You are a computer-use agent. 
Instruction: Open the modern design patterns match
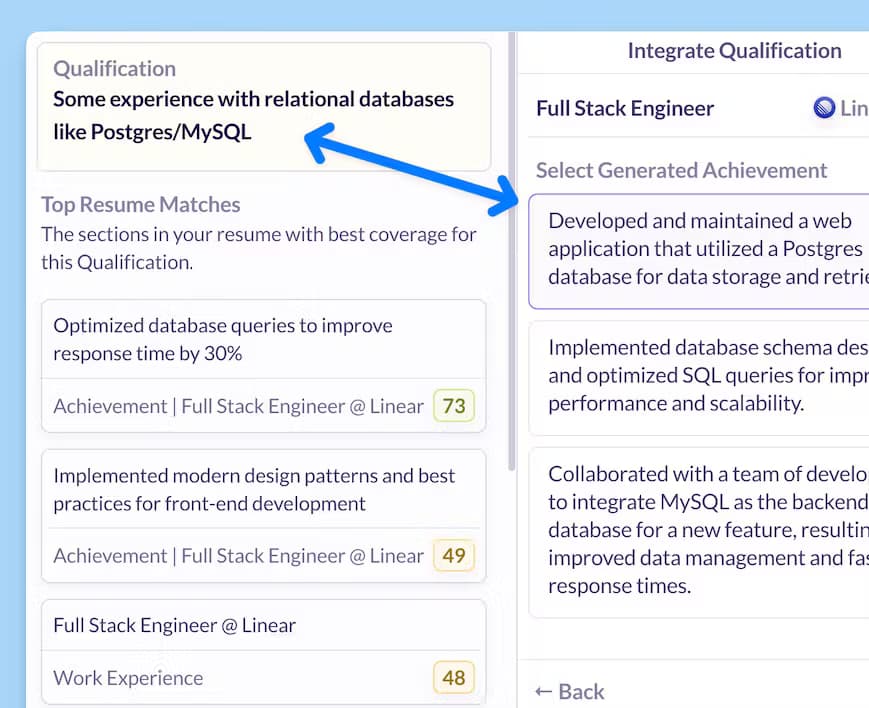pos(264,516)
